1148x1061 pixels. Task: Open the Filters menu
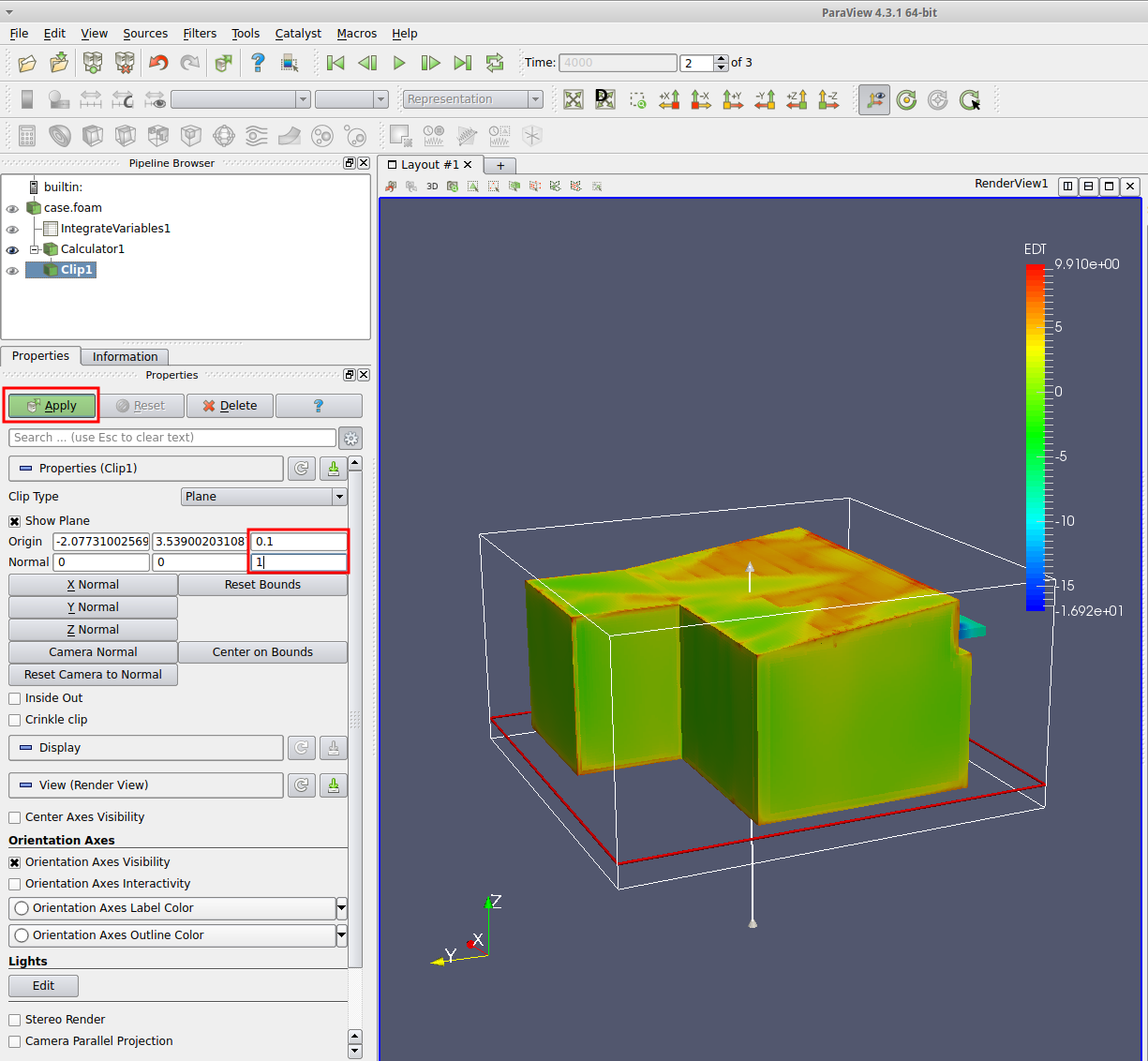tap(200, 34)
